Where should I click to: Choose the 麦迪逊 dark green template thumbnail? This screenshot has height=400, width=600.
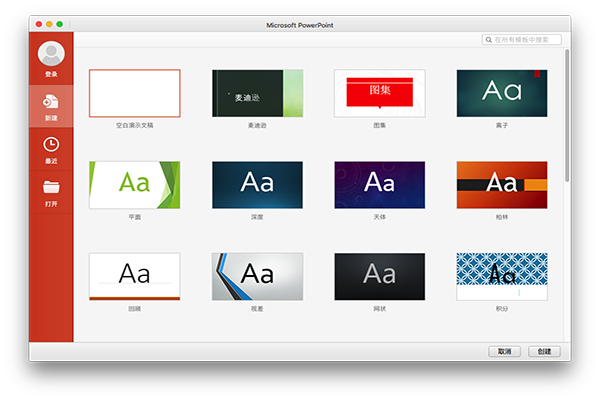(x=258, y=93)
